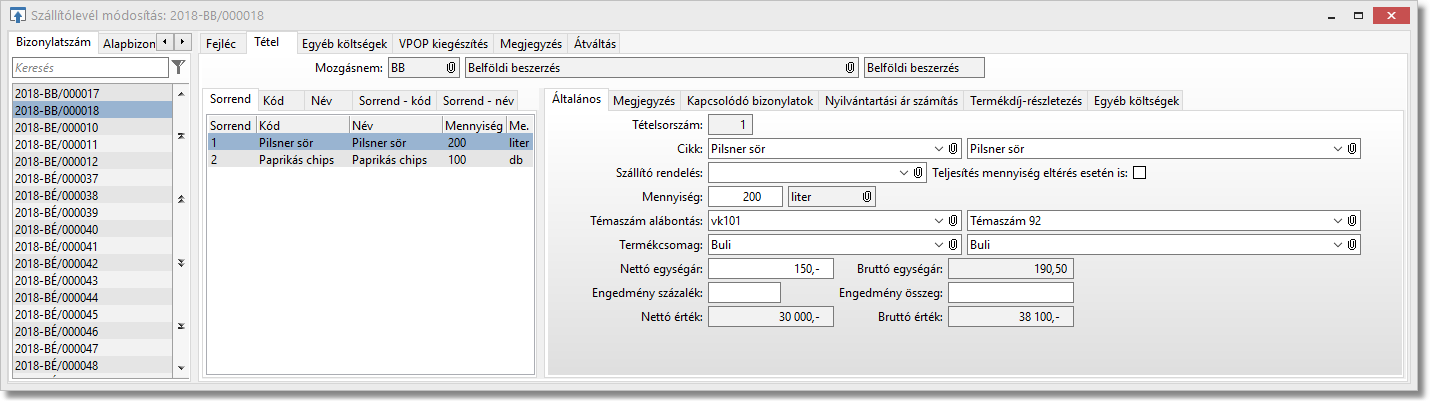Image resolution: width=1430 pixels, height=403 pixels.
Task: Click paperclip icon in Témaszám 92 field
Action: [x=1353, y=221]
